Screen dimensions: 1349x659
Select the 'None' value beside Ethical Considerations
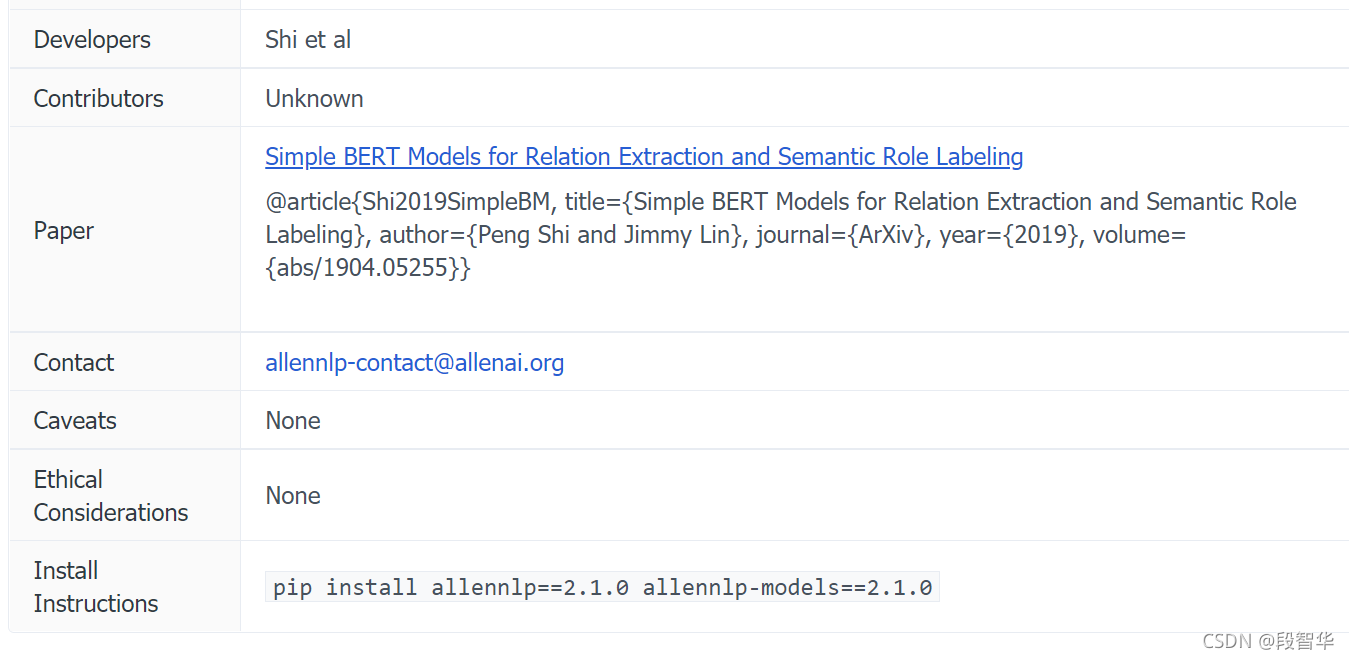click(293, 496)
